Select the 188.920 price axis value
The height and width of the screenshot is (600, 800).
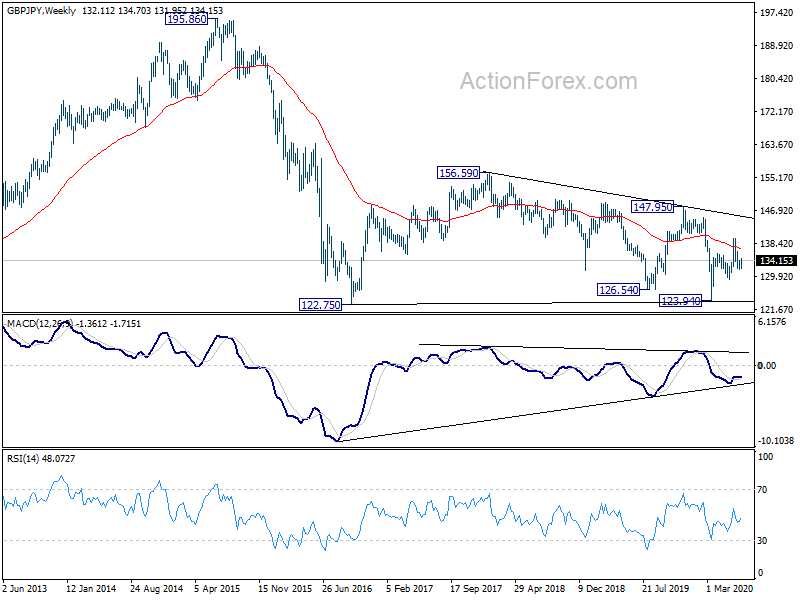point(776,45)
